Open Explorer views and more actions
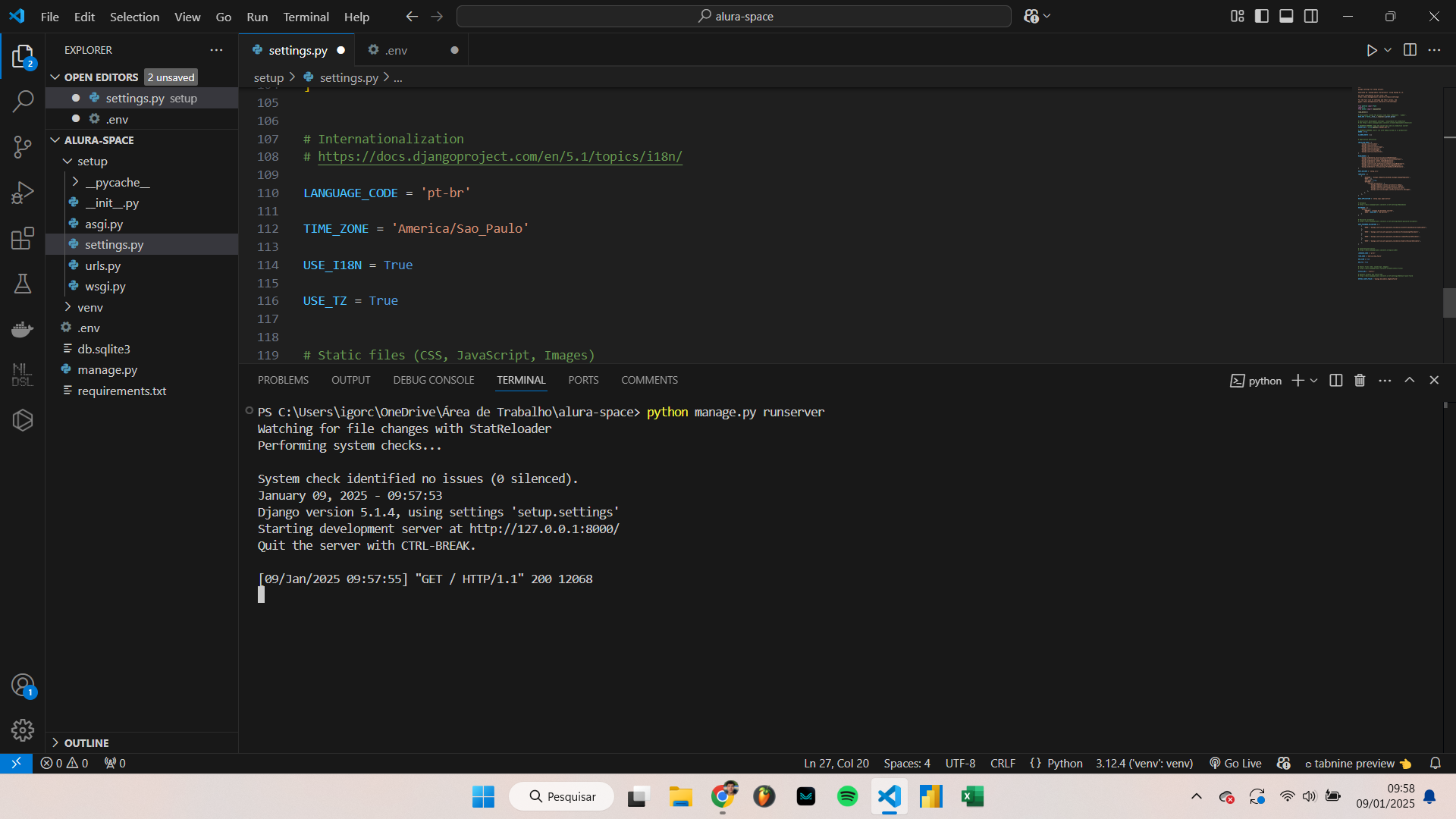 (x=217, y=50)
